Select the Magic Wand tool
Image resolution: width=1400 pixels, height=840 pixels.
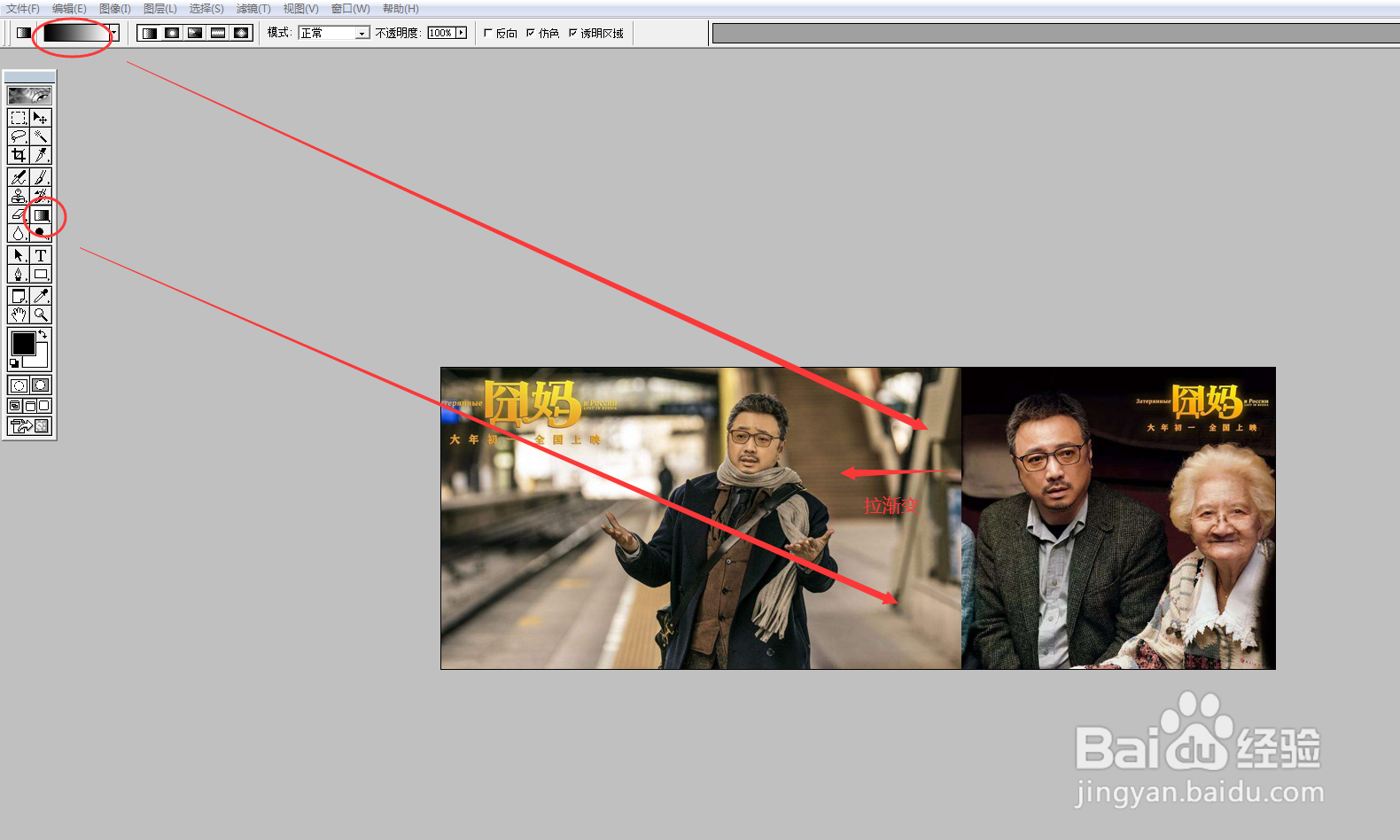click(41, 136)
